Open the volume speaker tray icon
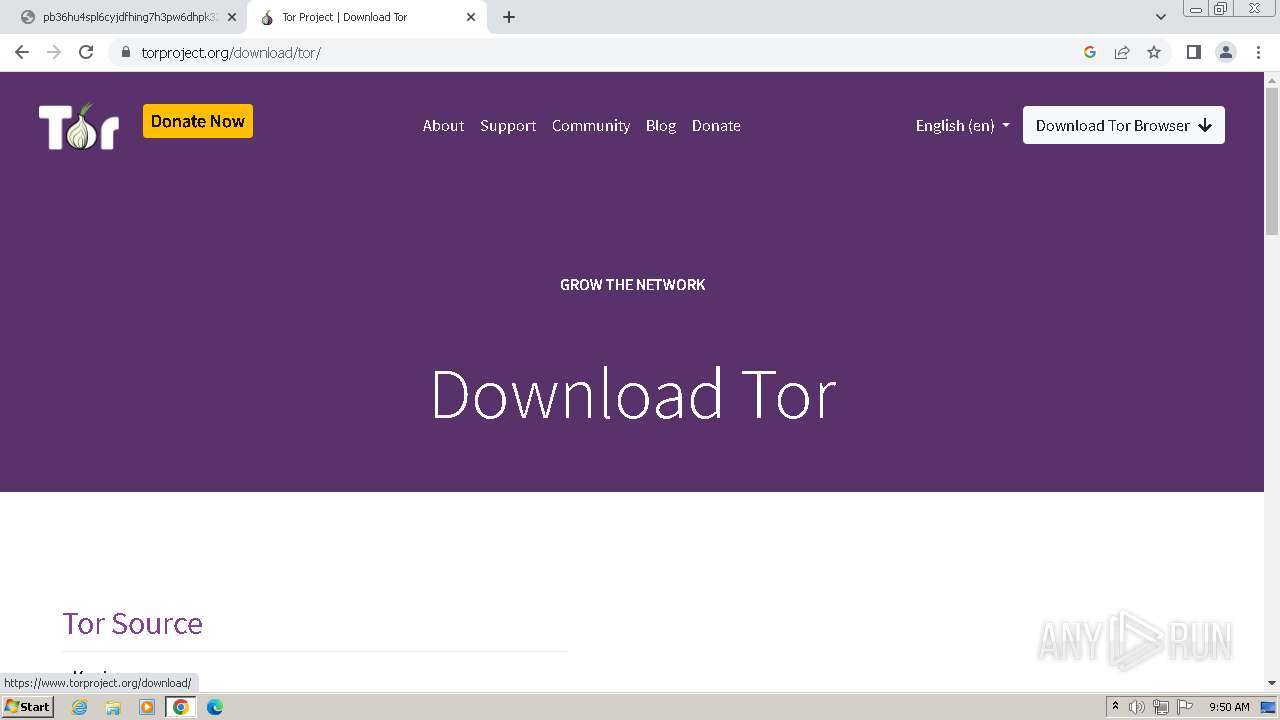Viewport: 1280px width, 720px height. pos(1137,707)
